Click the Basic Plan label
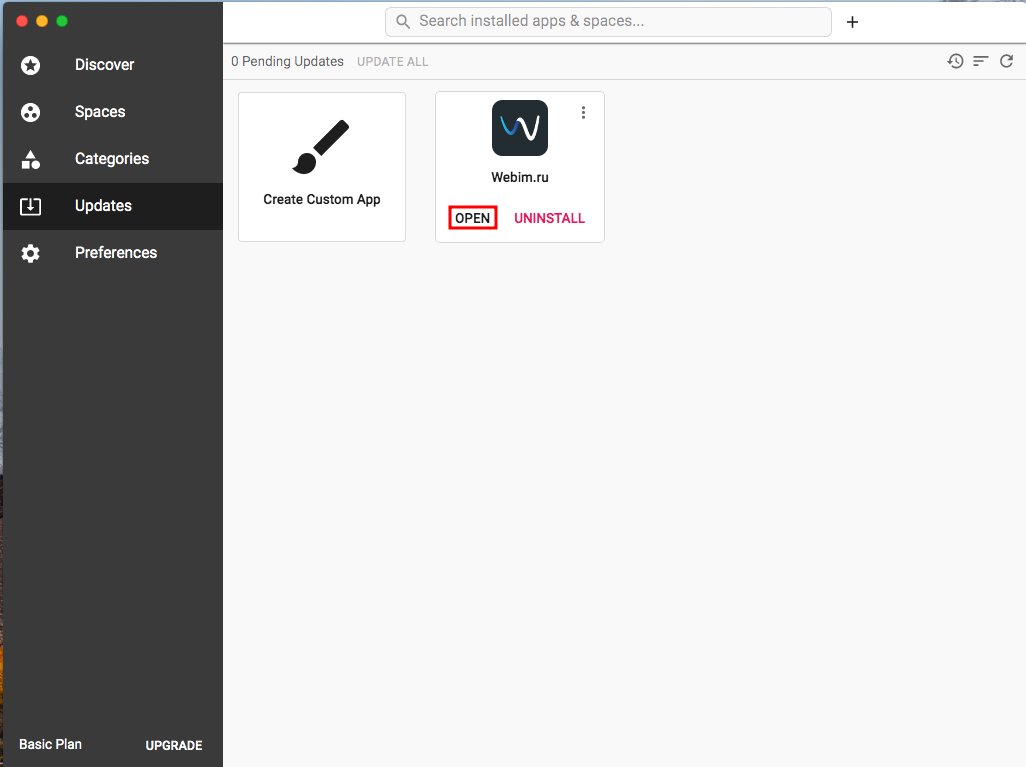Image resolution: width=1026 pixels, height=767 pixels. click(50, 744)
